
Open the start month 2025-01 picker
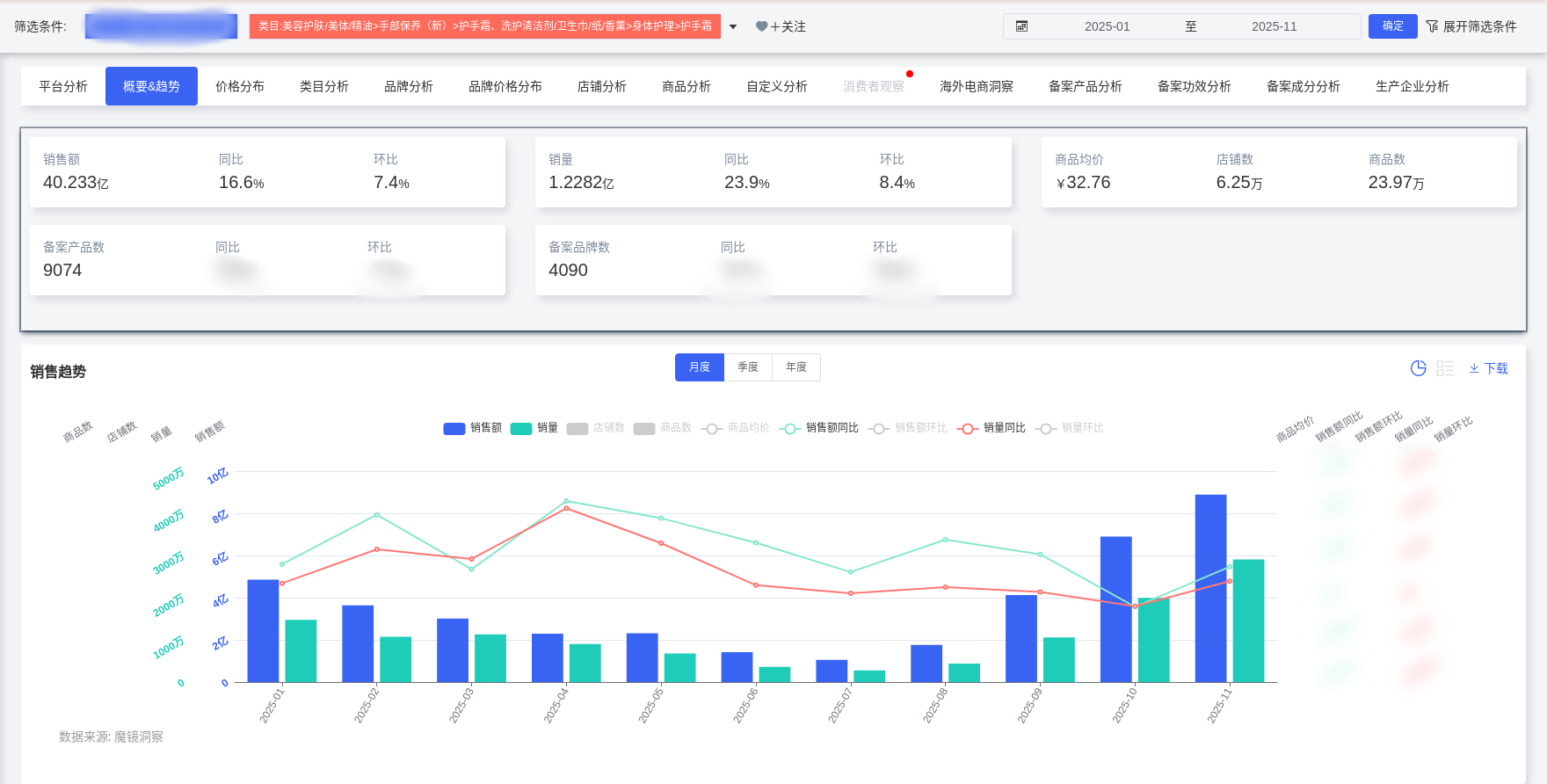coord(1107,26)
